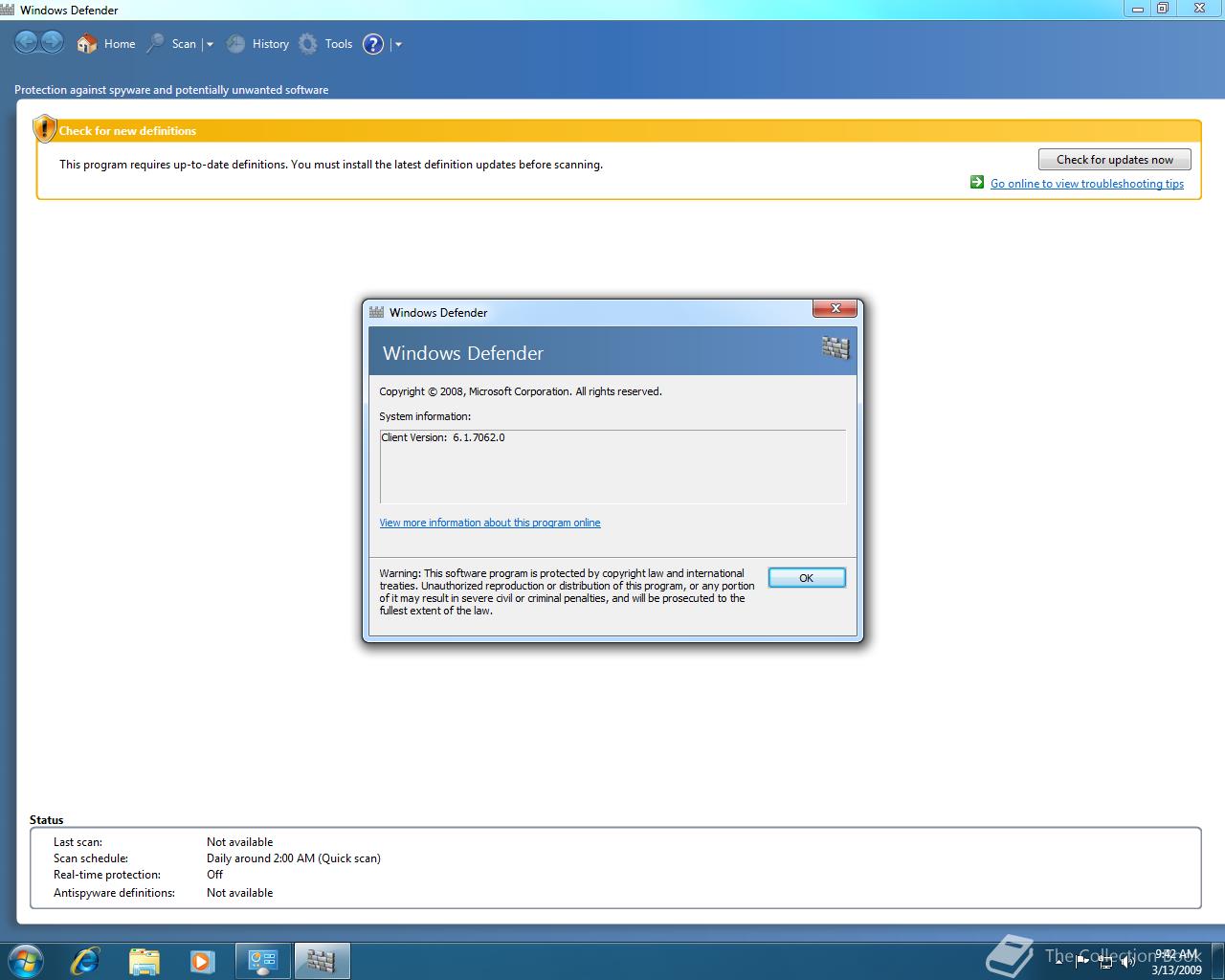Image resolution: width=1225 pixels, height=980 pixels.
Task: Click OK in the About dialog
Action: (807, 578)
